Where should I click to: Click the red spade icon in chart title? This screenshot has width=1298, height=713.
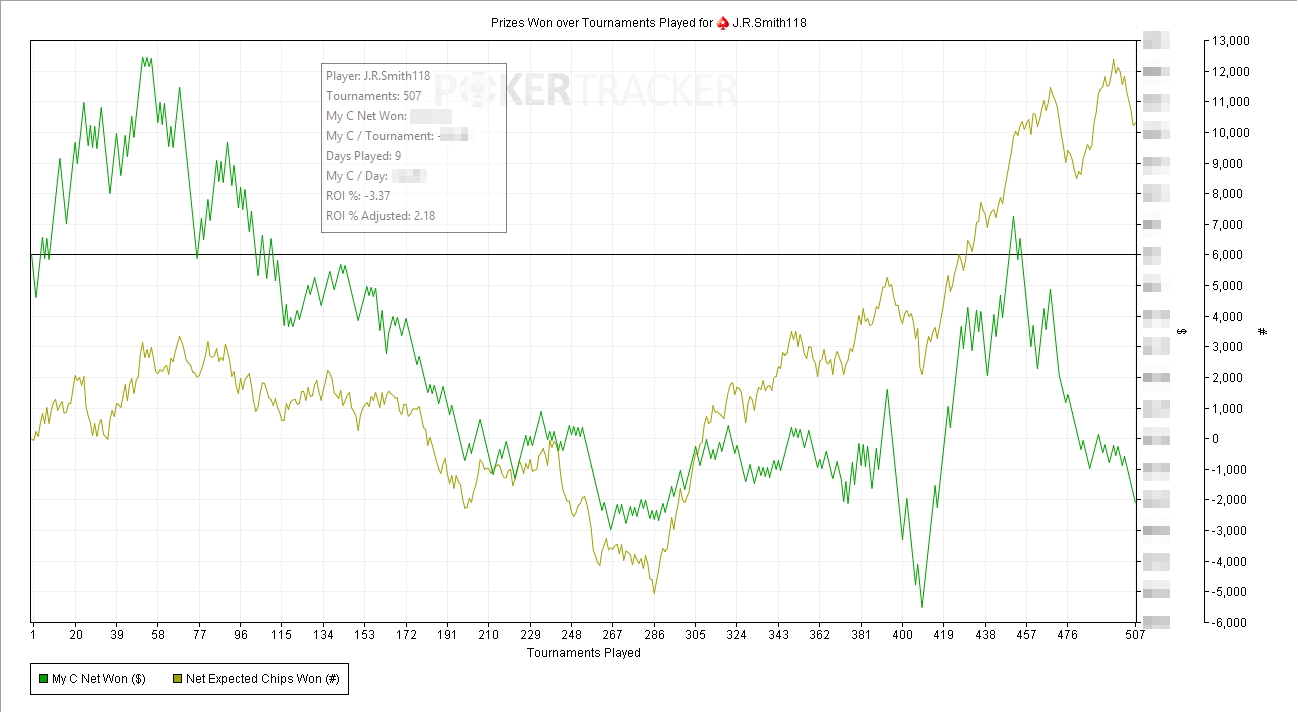pos(722,22)
